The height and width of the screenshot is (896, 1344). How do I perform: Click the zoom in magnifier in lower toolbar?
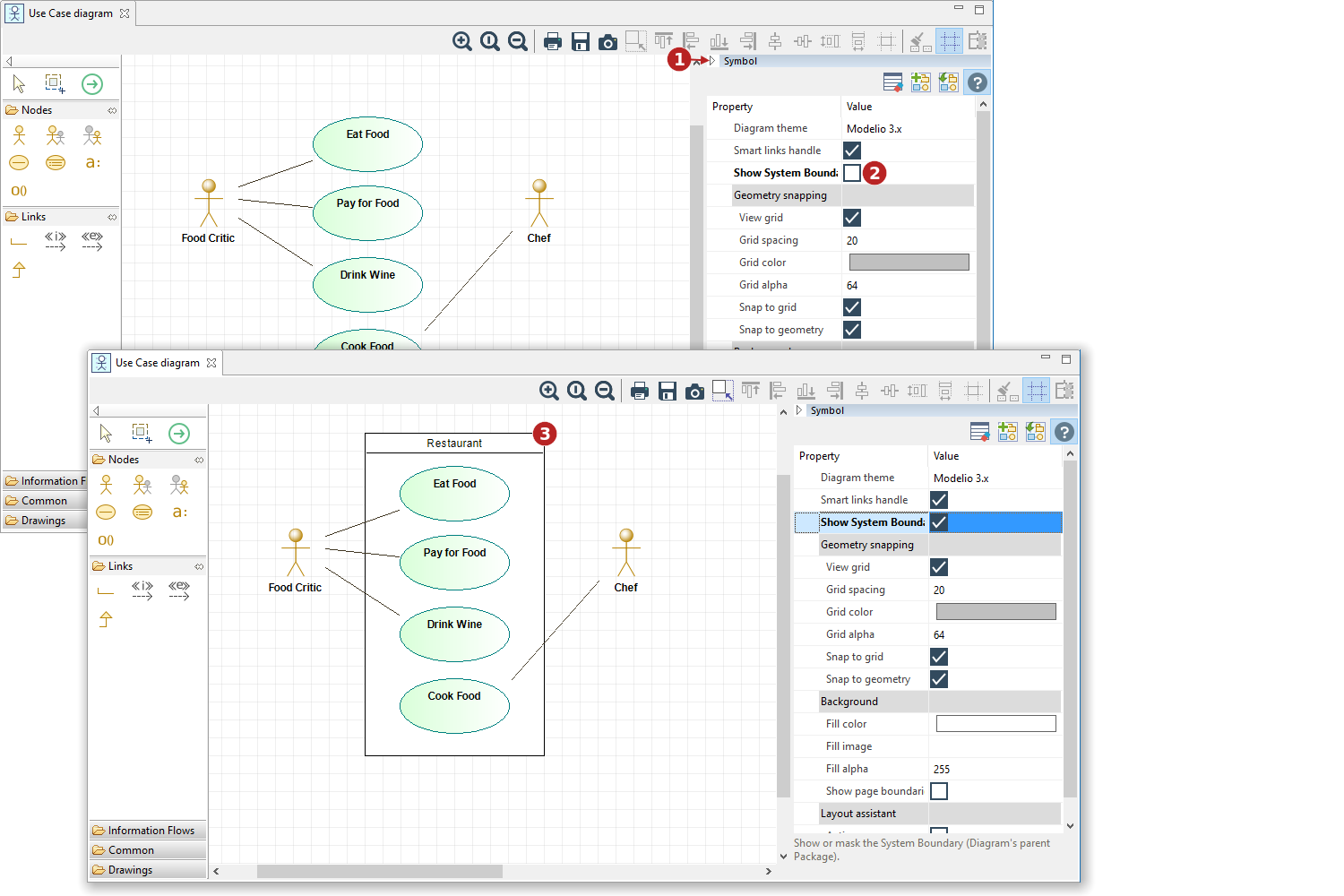pos(549,391)
